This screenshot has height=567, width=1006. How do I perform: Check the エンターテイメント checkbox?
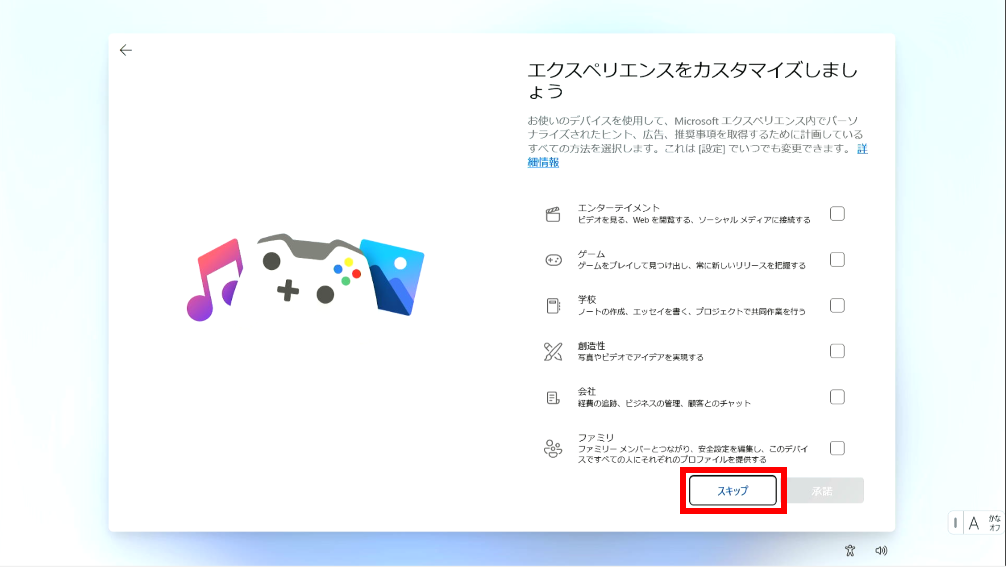pyautogui.click(x=837, y=214)
